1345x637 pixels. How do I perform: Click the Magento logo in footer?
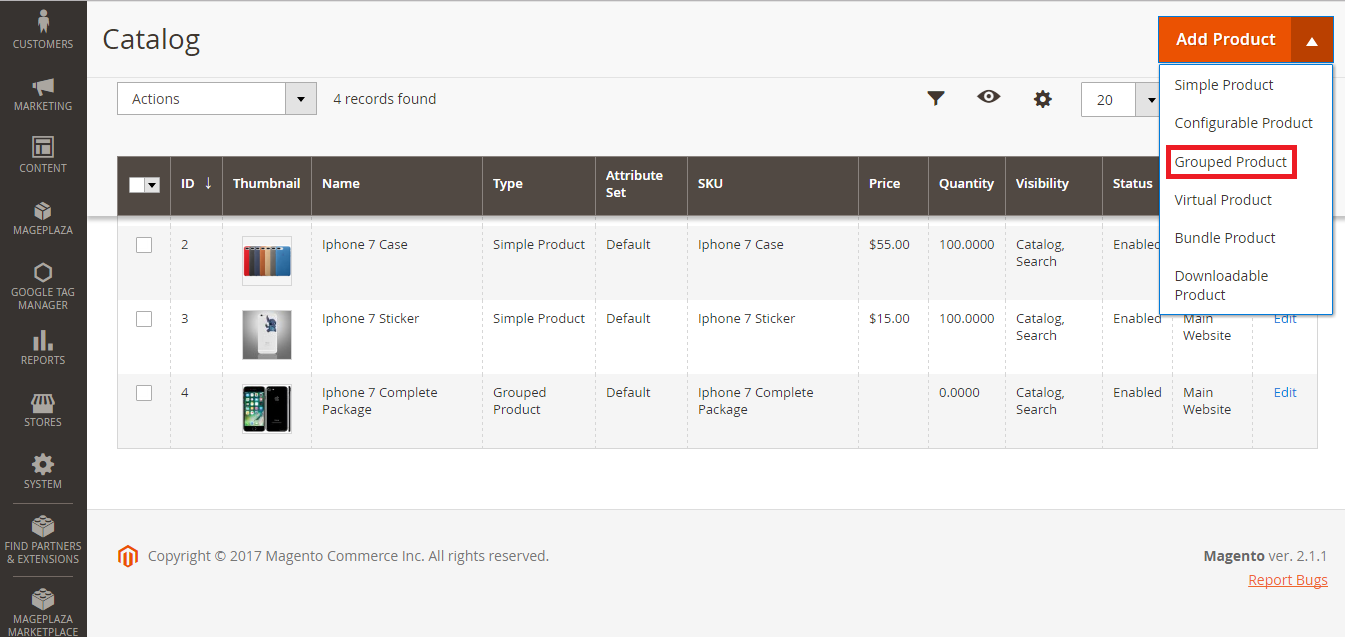coord(128,556)
